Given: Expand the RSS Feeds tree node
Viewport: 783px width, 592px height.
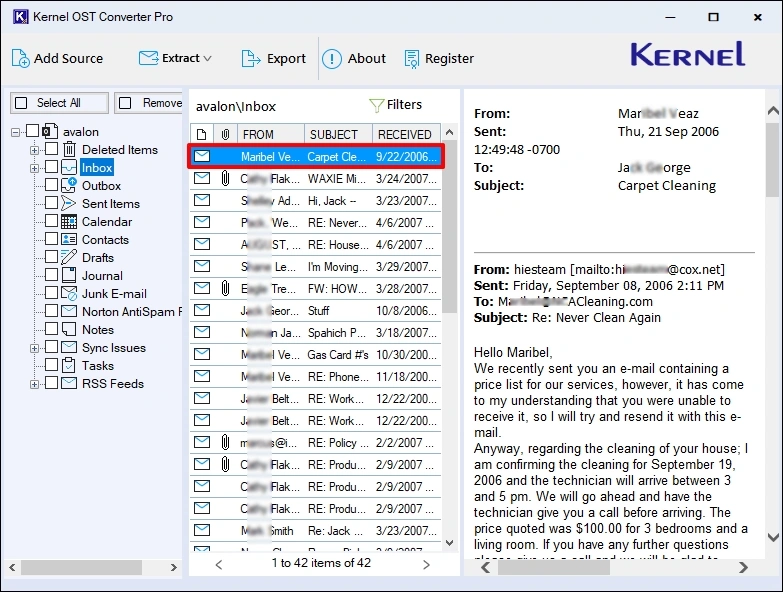Looking at the screenshot, I should tap(35, 384).
